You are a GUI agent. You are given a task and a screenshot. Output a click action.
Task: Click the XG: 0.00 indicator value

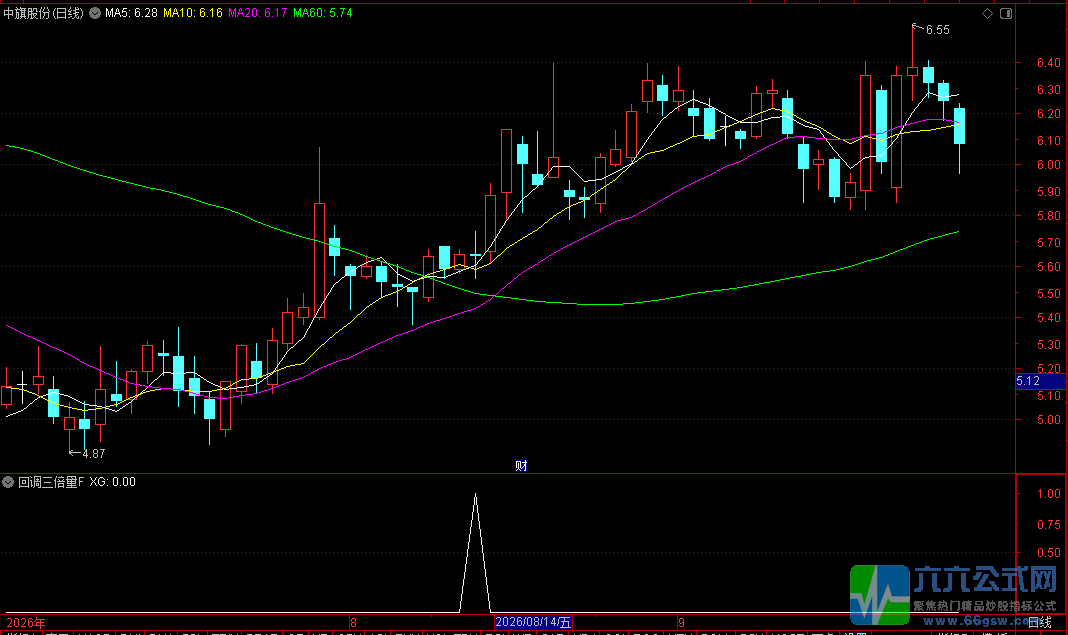pyautogui.click(x=112, y=482)
